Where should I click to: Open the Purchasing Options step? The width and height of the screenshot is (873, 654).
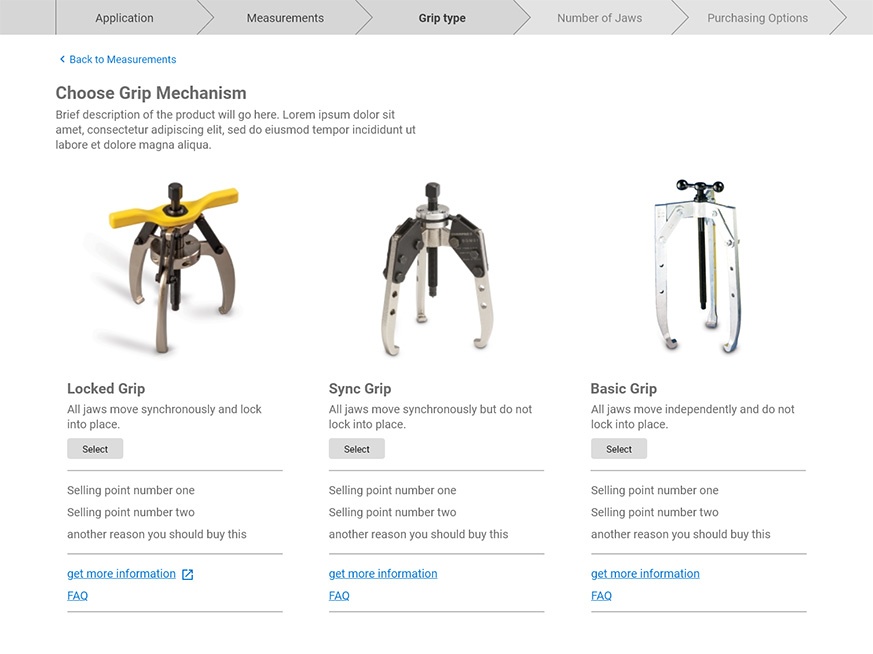pos(757,17)
